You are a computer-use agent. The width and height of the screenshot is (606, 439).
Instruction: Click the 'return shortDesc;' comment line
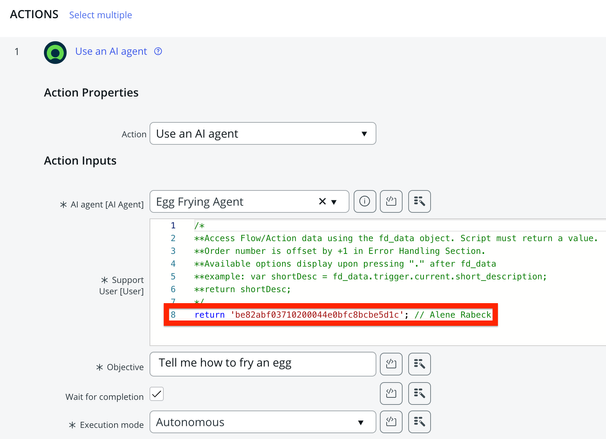pos(242,289)
